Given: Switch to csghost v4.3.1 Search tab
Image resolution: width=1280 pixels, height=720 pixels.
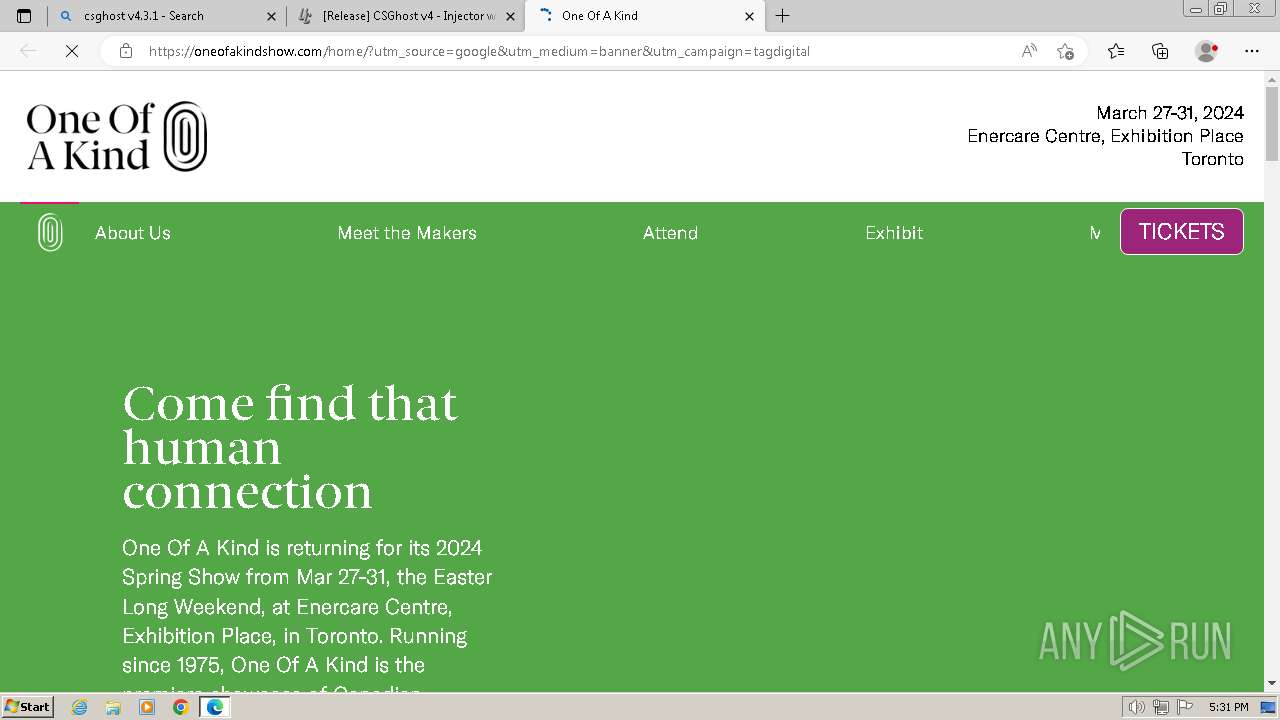Looking at the screenshot, I should point(167,16).
